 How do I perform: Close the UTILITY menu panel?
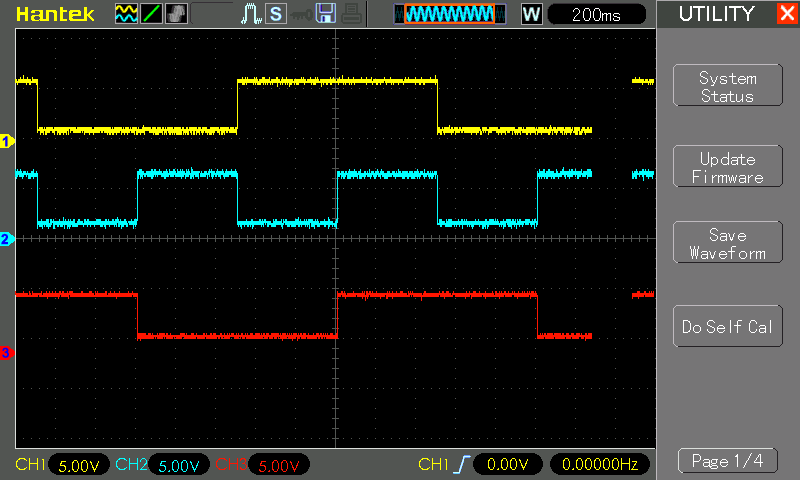[787, 14]
